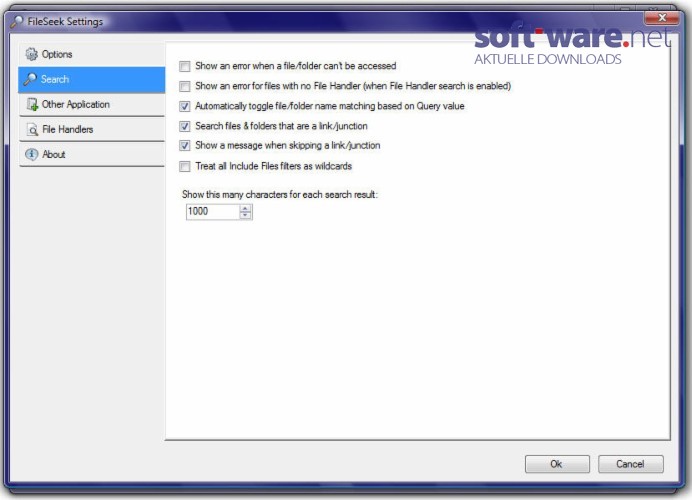Uncheck show message when skipping link/junction

coord(184,146)
